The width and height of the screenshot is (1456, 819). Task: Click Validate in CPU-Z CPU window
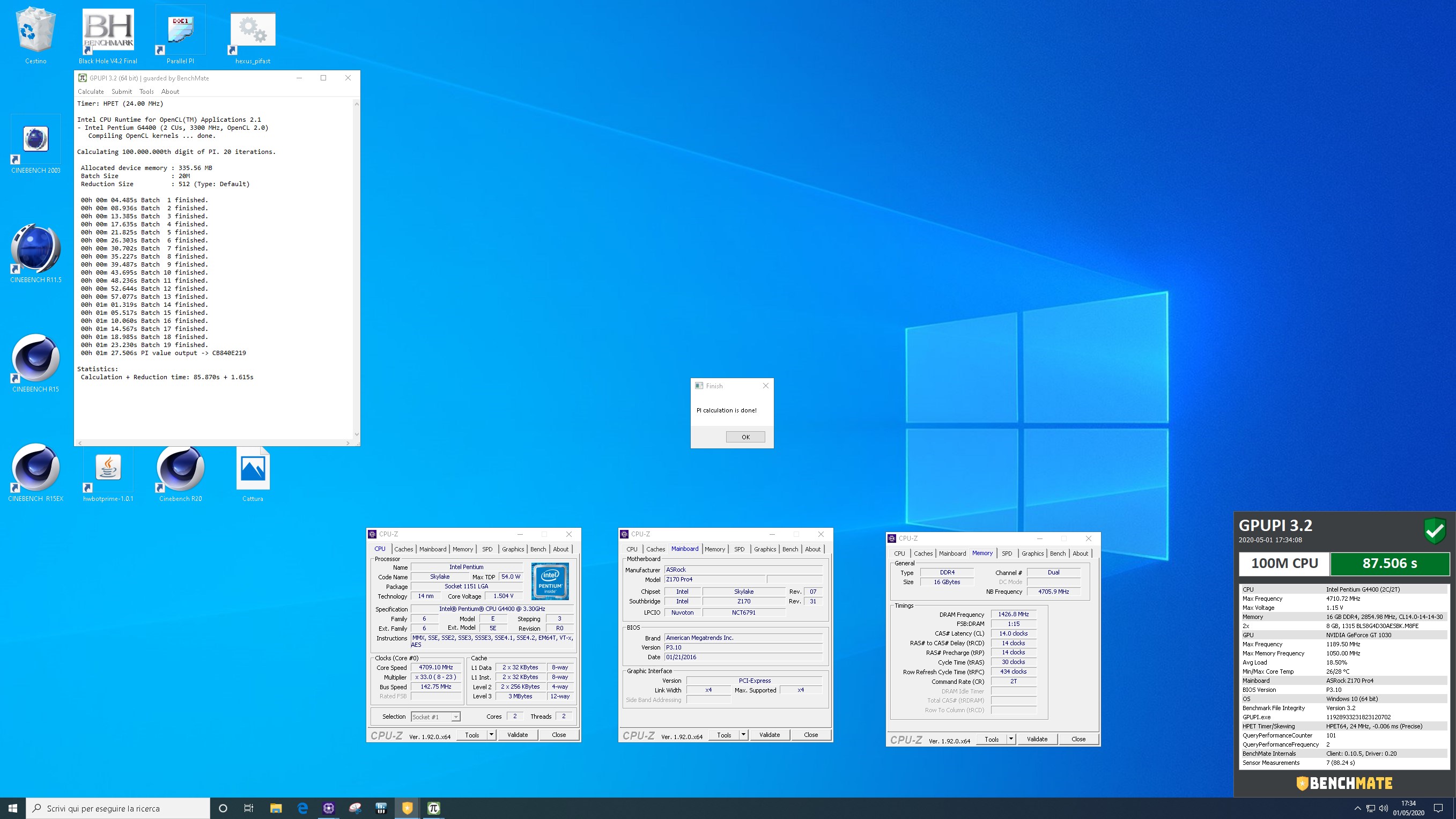(517, 735)
